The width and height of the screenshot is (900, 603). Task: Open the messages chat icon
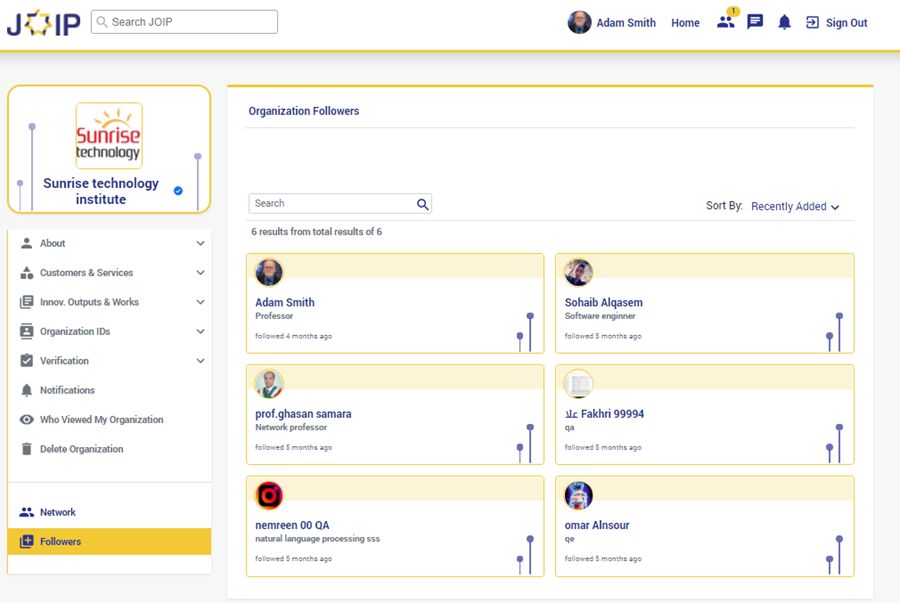tap(755, 22)
